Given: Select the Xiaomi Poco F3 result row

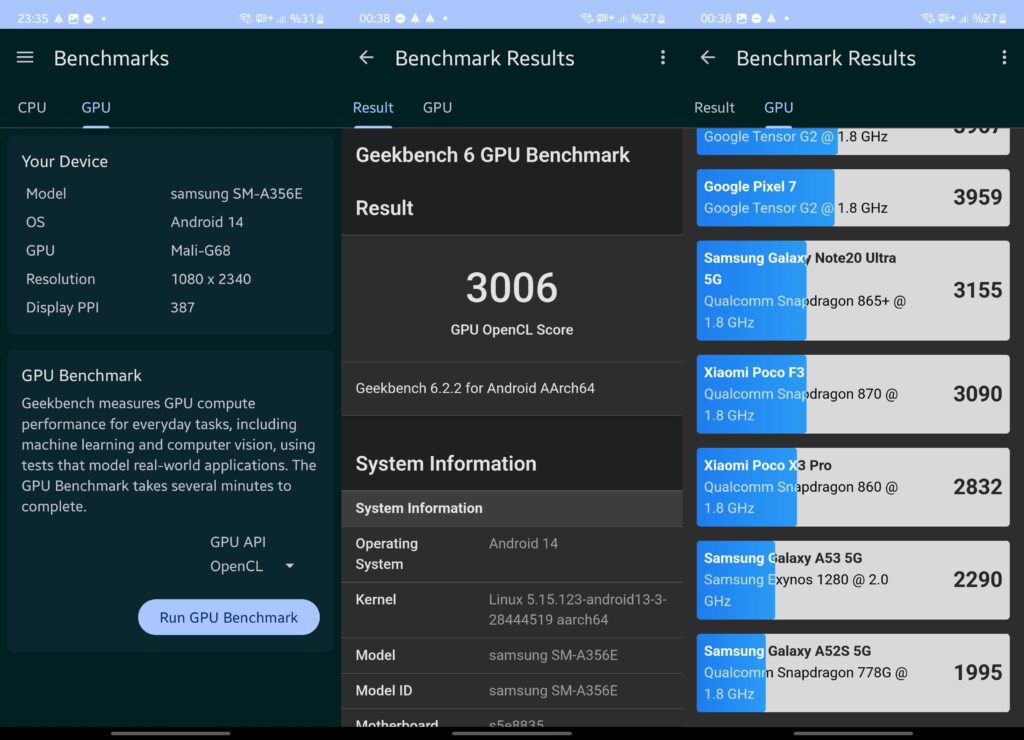Looking at the screenshot, I should [852, 393].
